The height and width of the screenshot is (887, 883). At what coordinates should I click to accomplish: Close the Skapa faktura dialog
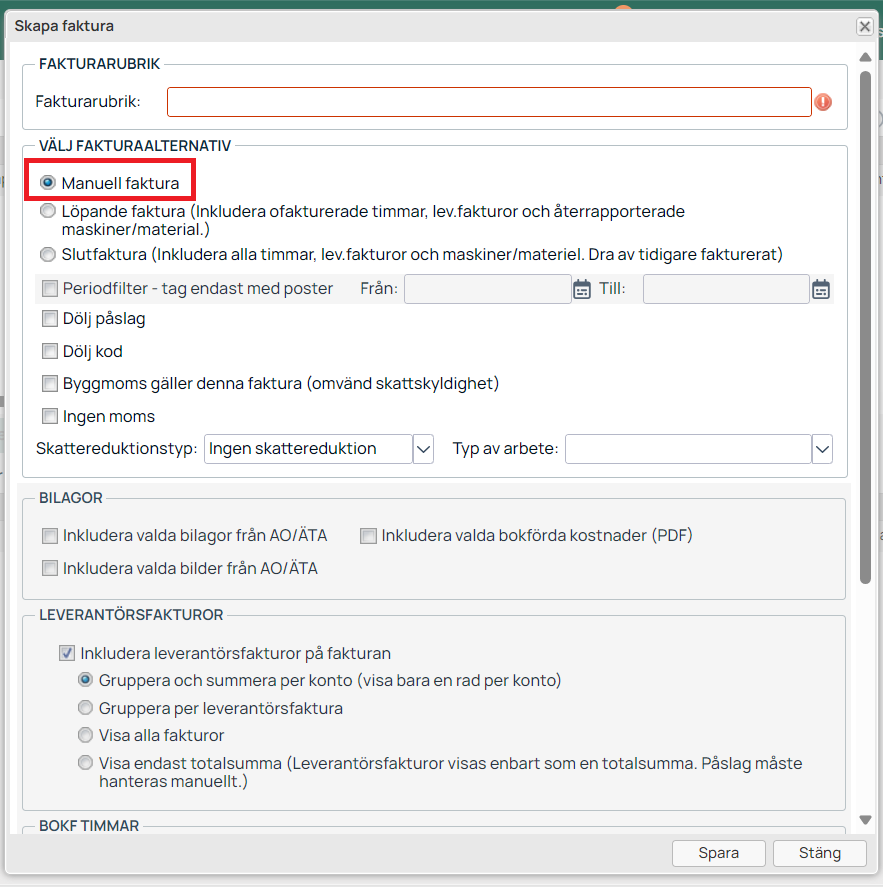pos(864,27)
